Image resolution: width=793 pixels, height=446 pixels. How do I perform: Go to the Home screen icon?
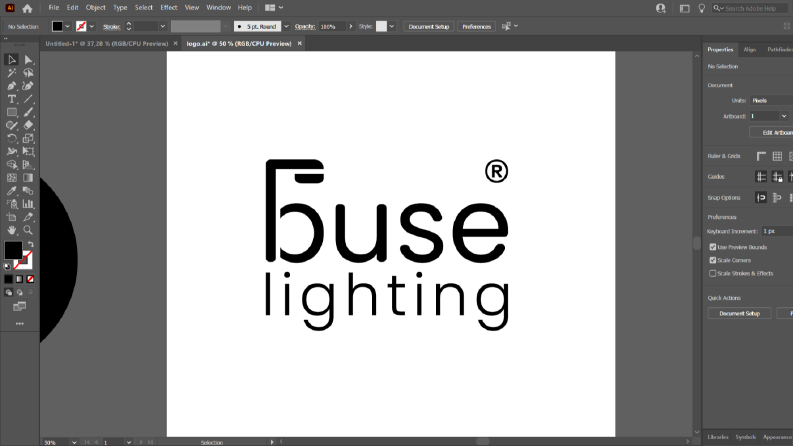[27, 8]
